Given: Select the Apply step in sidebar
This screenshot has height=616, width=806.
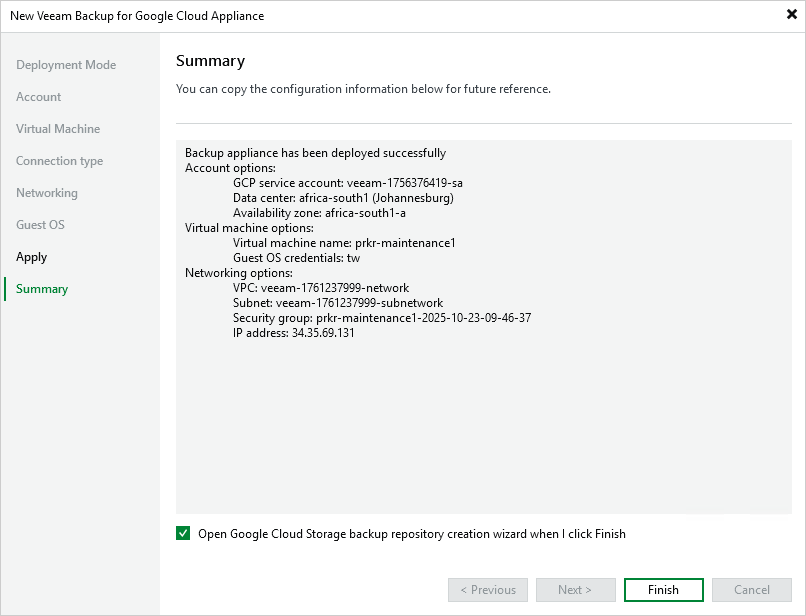Looking at the screenshot, I should click(31, 257).
